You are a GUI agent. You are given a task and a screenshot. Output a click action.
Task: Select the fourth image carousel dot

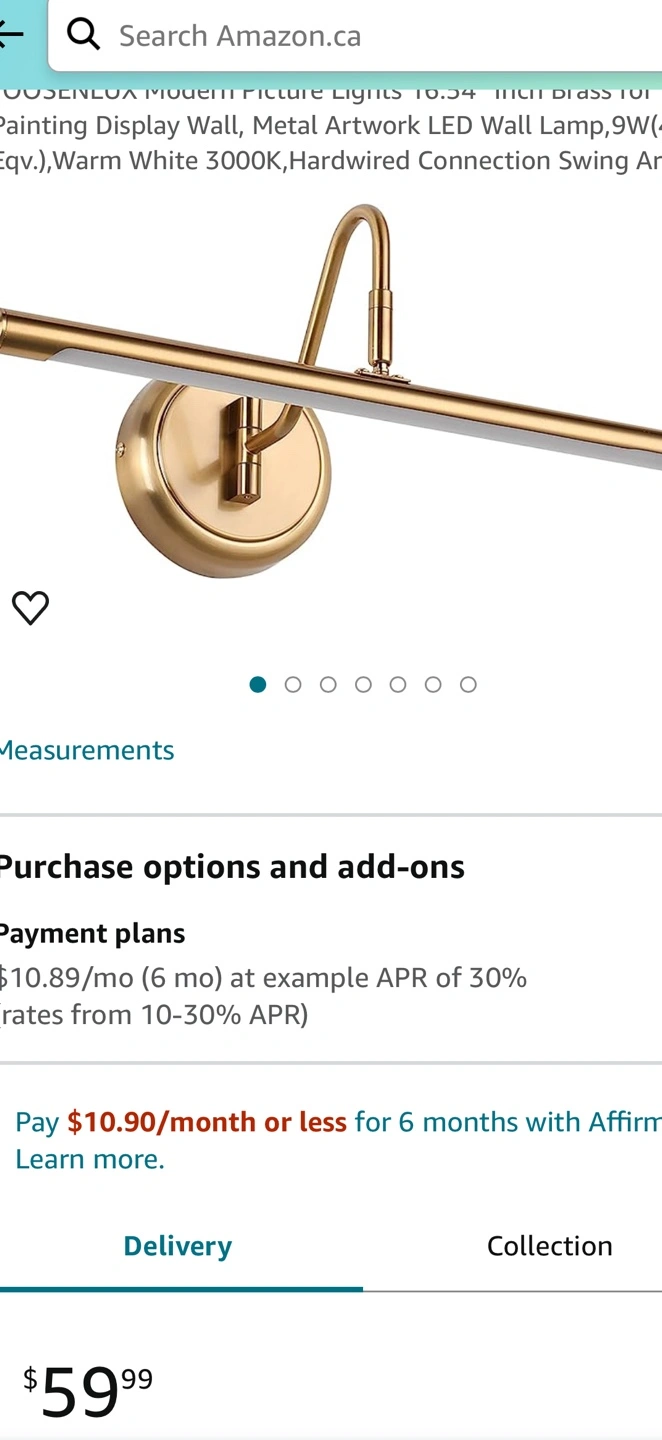363,684
